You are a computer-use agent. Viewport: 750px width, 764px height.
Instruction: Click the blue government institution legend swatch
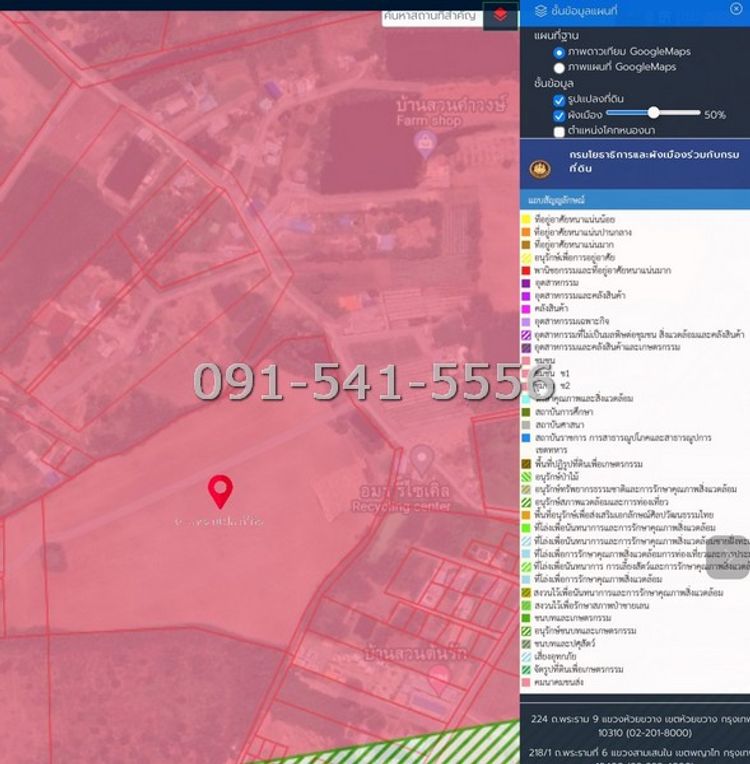click(527, 438)
